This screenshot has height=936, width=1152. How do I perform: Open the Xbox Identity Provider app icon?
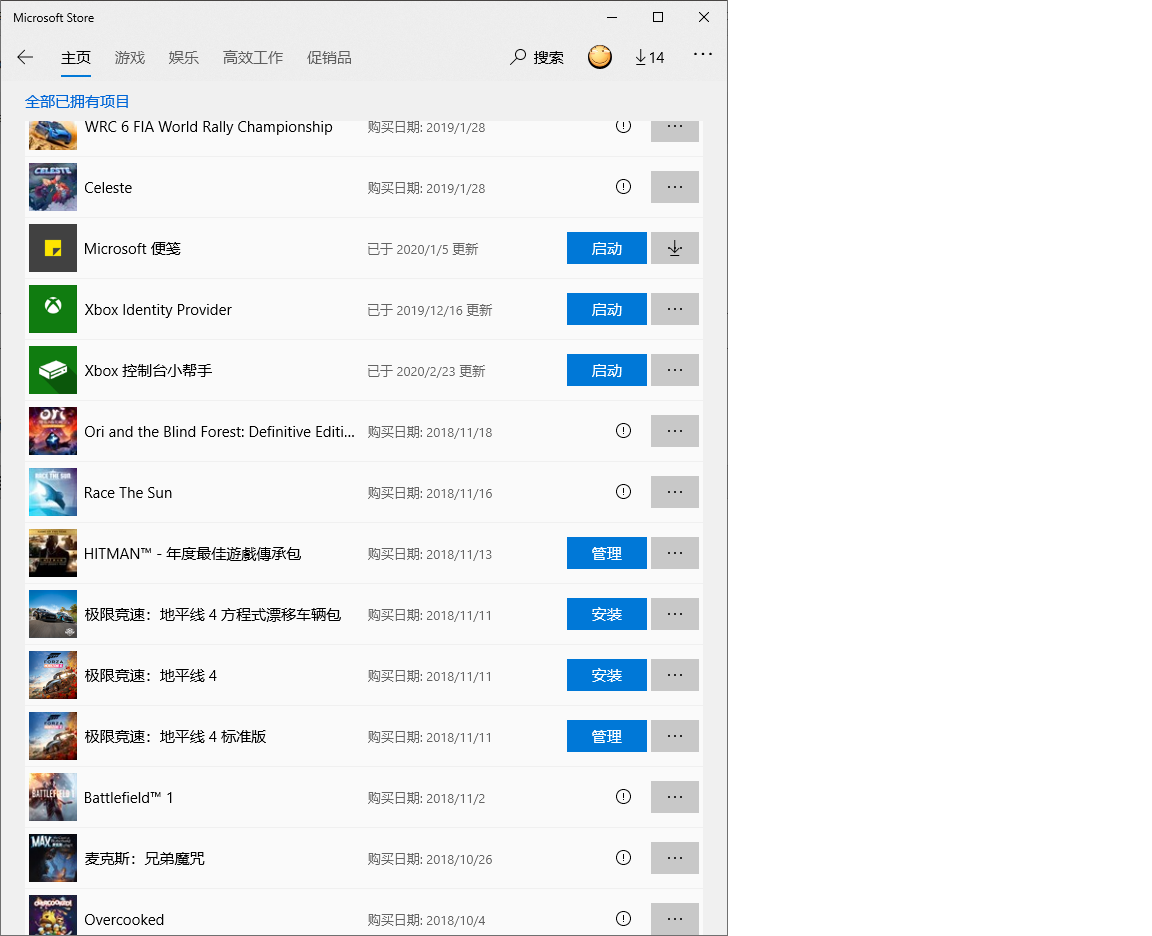tap(53, 309)
